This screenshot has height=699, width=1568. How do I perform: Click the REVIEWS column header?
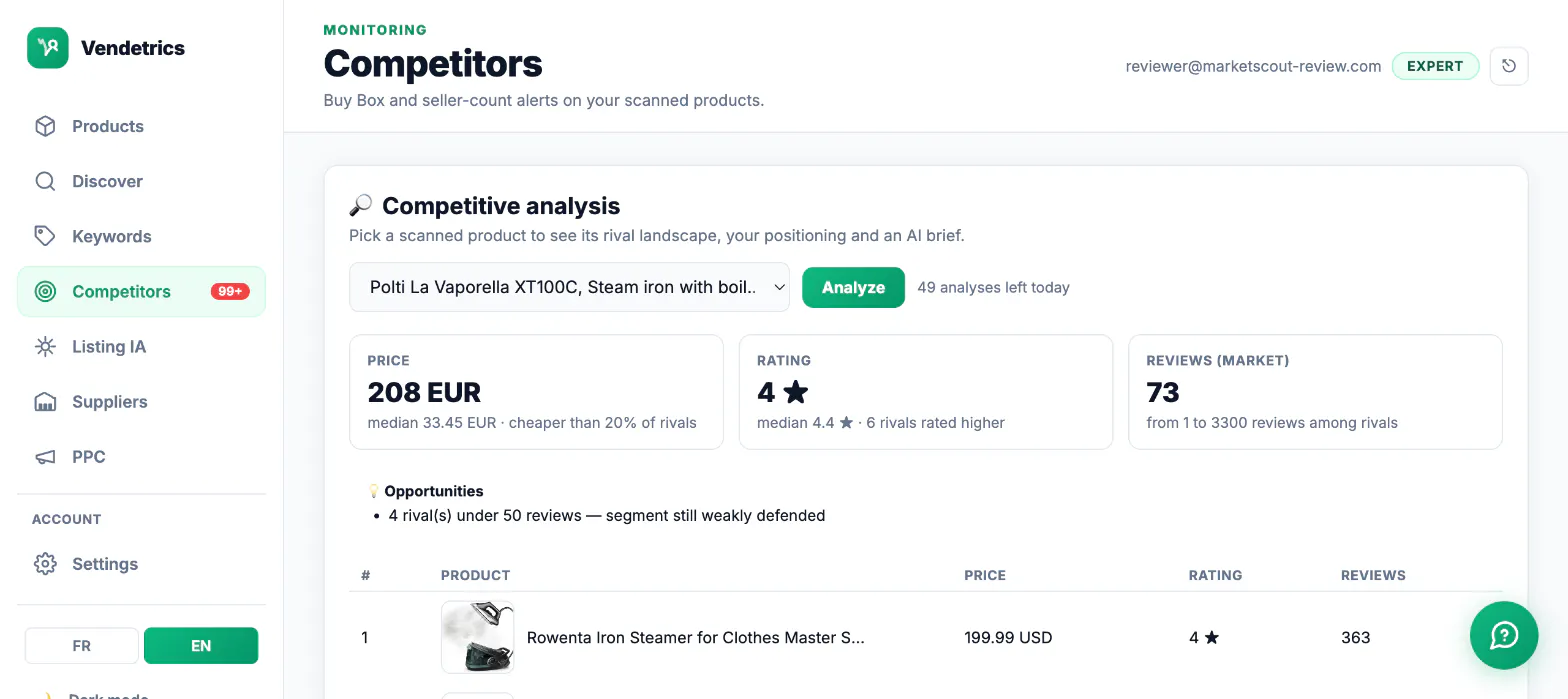click(x=1373, y=575)
